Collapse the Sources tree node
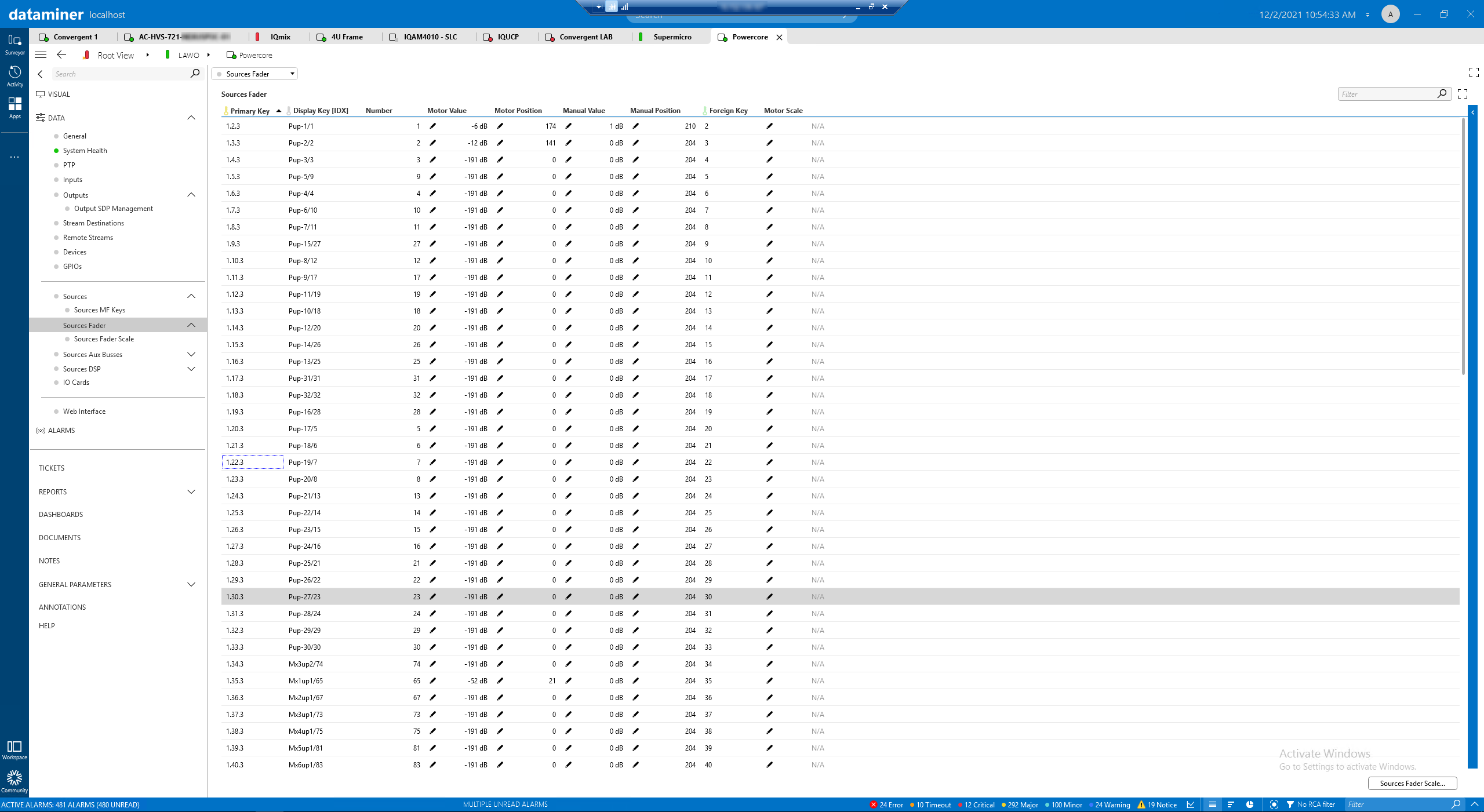The height and width of the screenshot is (812, 1484). 191,296
